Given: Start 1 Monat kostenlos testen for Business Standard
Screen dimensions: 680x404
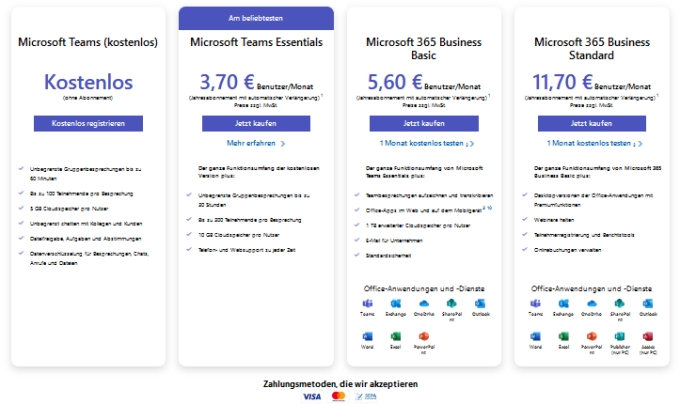Looking at the screenshot, I should pos(595,143).
